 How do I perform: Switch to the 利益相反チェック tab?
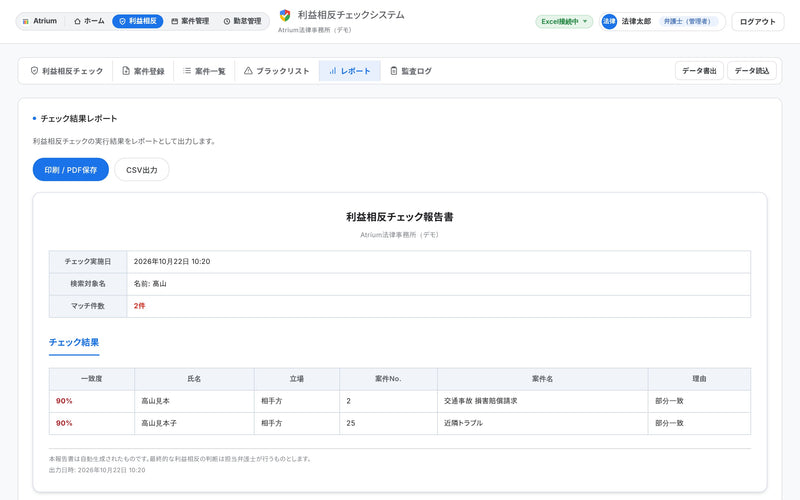click(x=67, y=71)
